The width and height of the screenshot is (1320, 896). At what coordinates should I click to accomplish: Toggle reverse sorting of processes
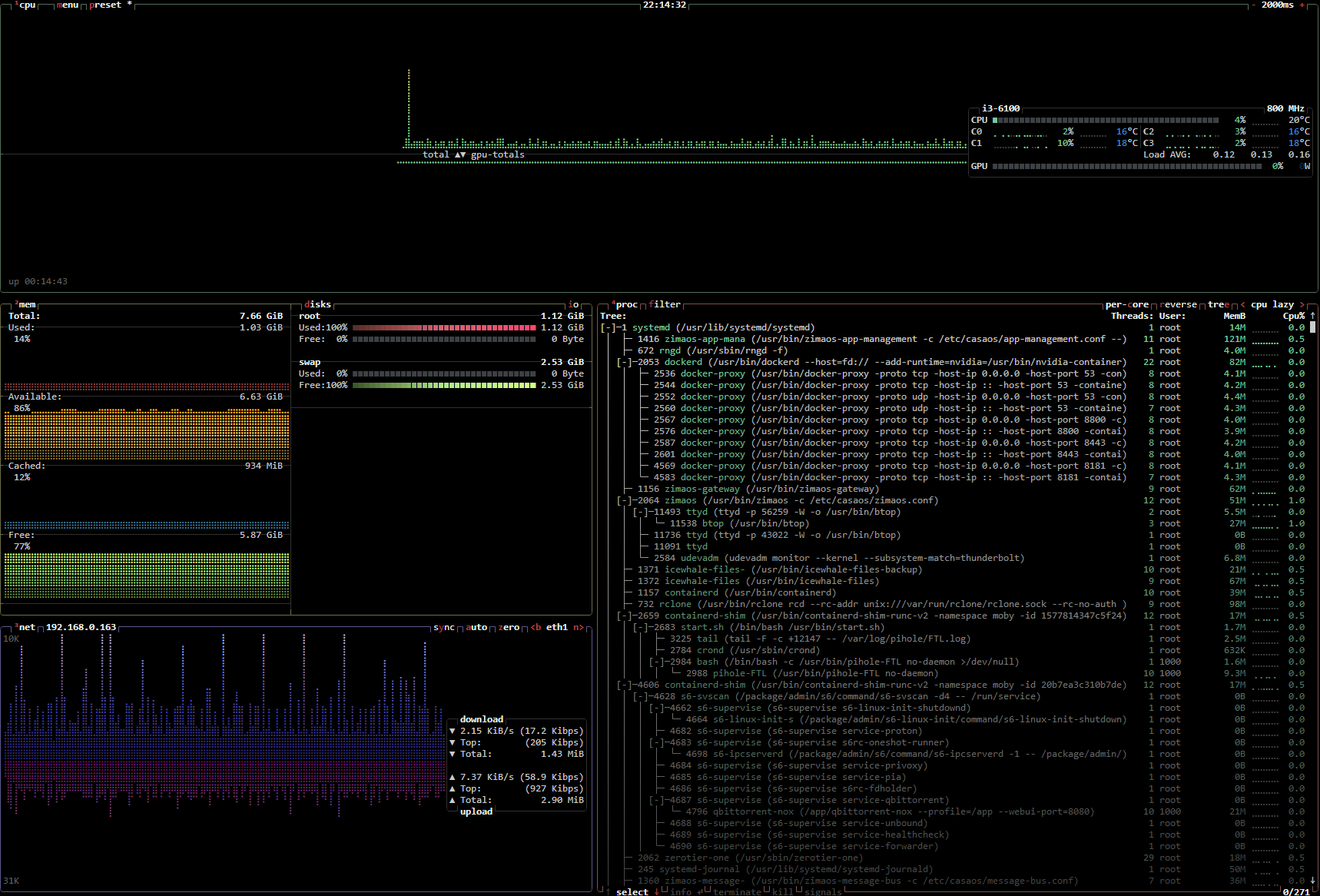point(1179,305)
